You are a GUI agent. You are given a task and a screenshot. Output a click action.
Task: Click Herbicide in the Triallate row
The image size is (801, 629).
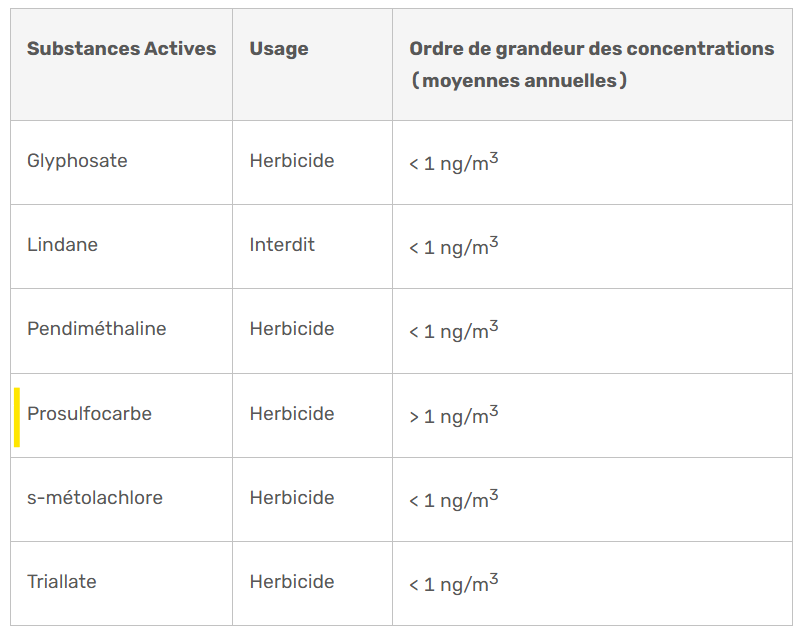pyautogui.click(x=292, y=582)
